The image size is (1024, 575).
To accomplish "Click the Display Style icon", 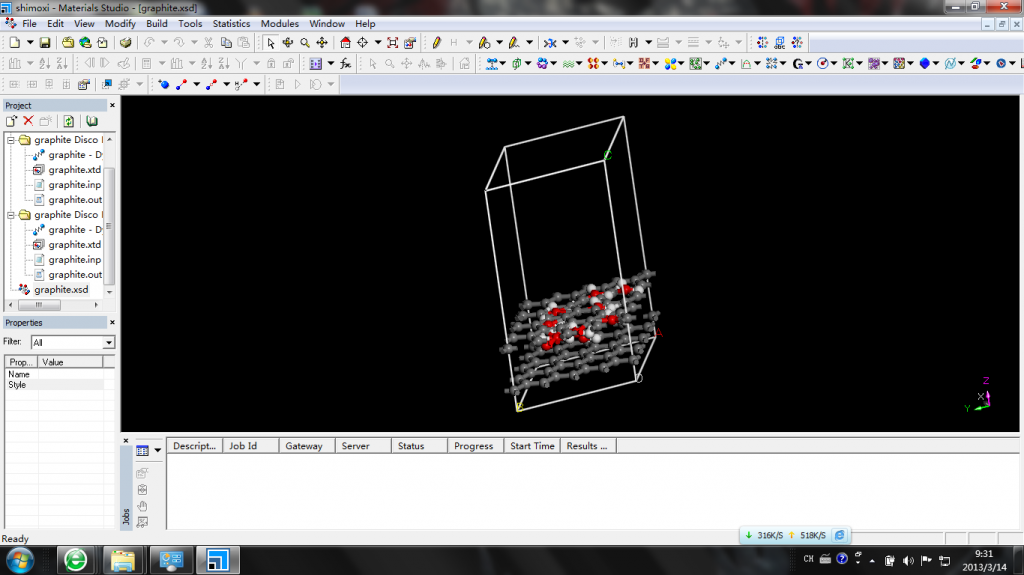I will click(x=409, y=42).
